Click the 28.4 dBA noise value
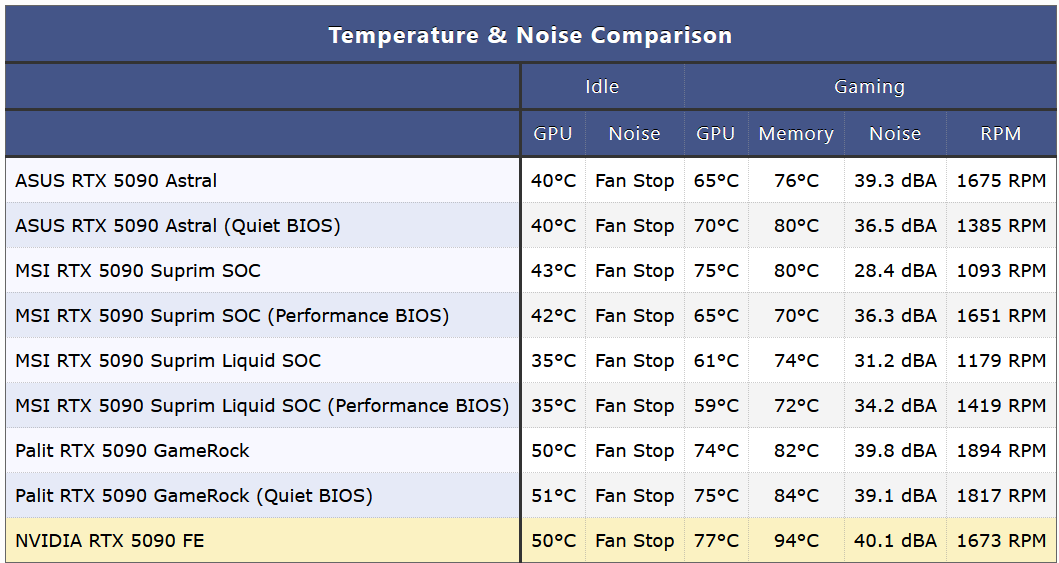1059x563 pixels. pyautogui.click(x=895, y=271)
